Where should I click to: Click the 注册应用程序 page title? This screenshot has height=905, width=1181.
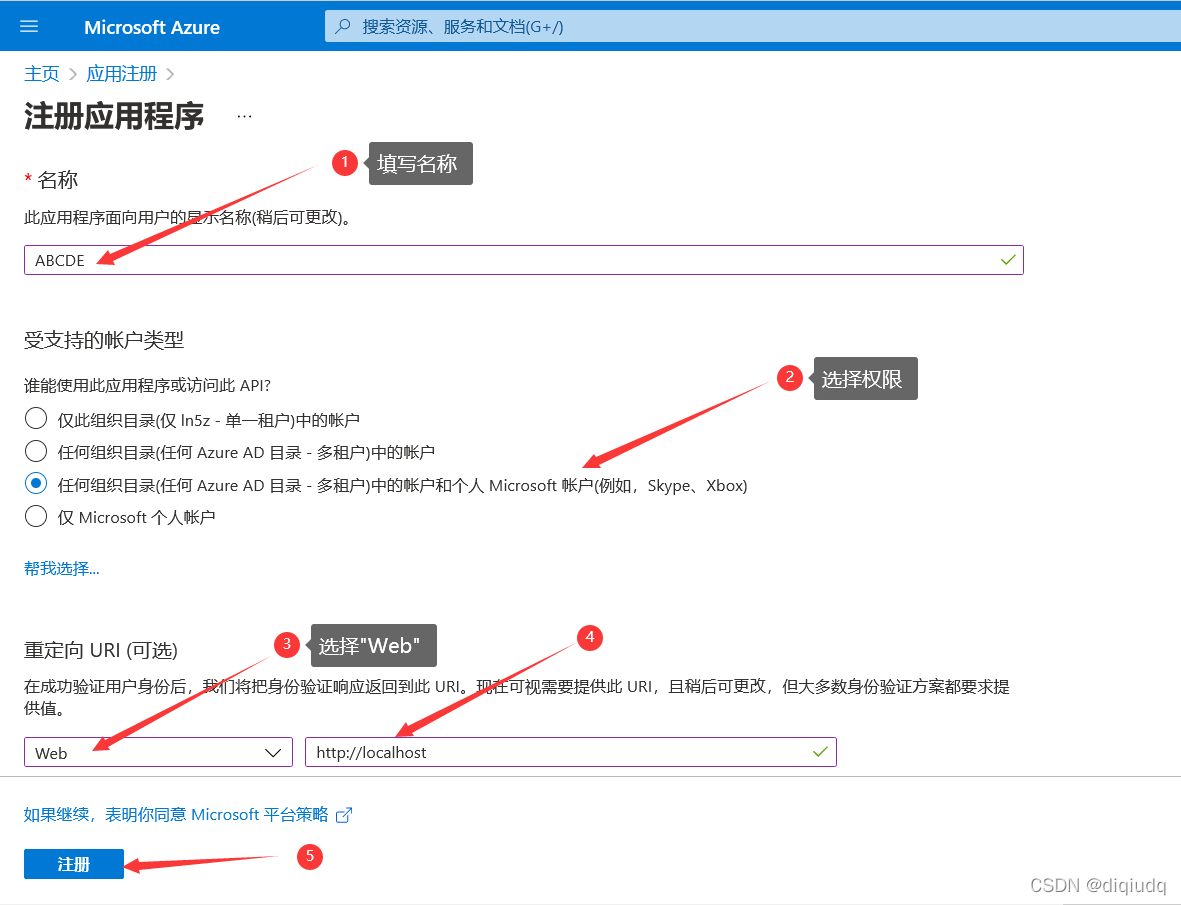coord(114,116)
